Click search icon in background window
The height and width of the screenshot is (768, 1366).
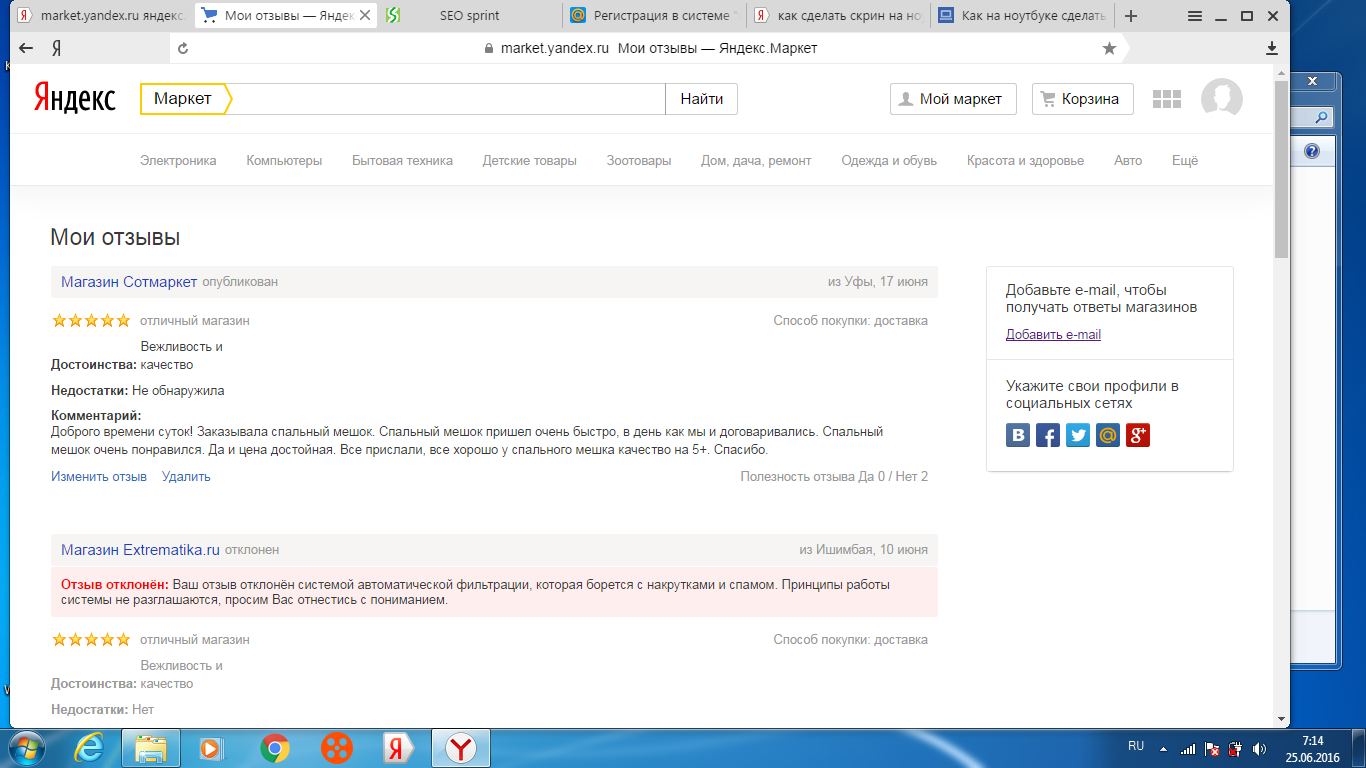(1321, 118)
